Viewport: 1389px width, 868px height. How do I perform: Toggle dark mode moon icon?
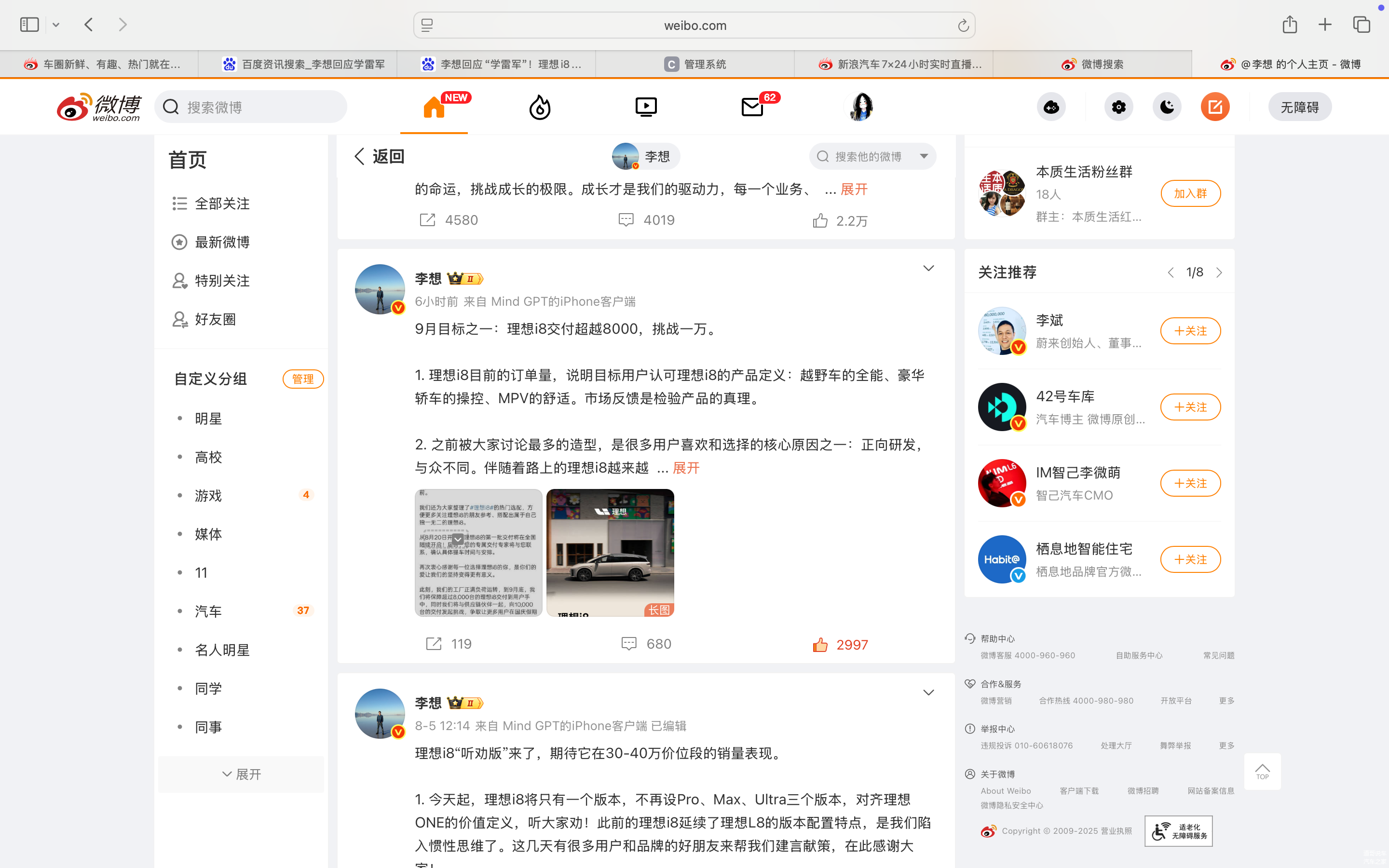point(1167,108)
